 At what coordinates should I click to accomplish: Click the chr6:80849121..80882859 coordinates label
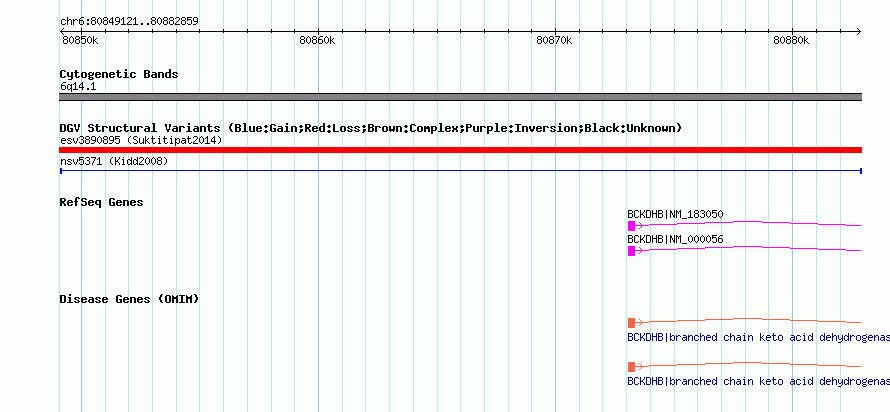coord(129,22)
